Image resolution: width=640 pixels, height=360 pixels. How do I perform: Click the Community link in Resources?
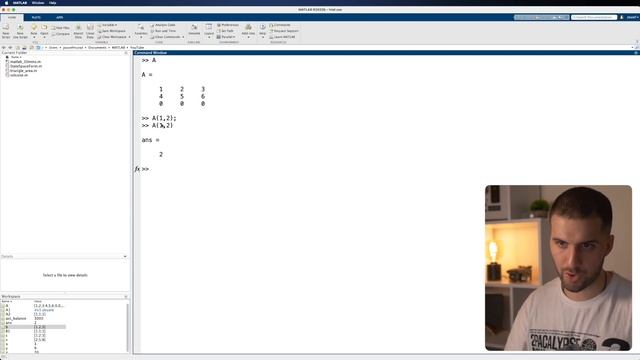280,25
